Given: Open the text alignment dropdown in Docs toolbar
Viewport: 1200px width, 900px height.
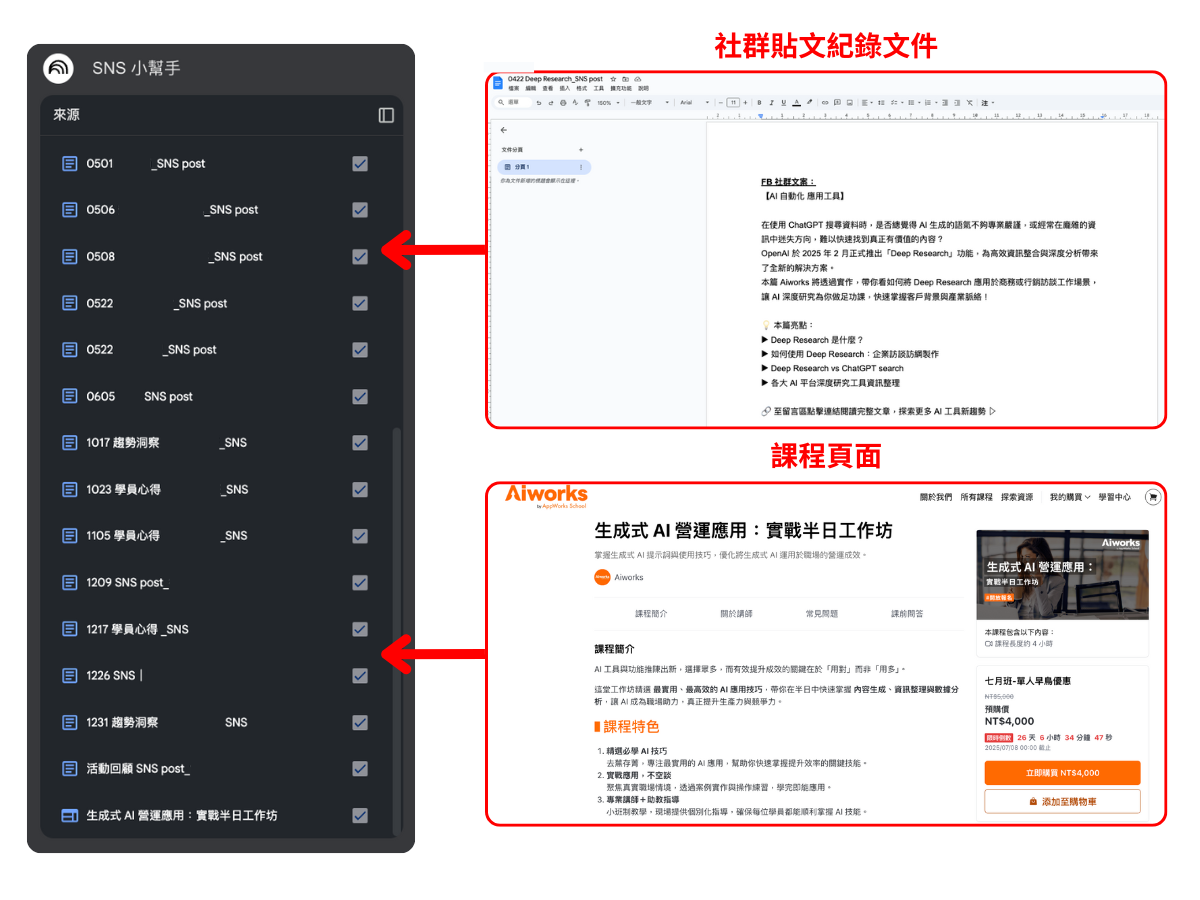Looking at the screenshot, I should [x=867, y=102].
